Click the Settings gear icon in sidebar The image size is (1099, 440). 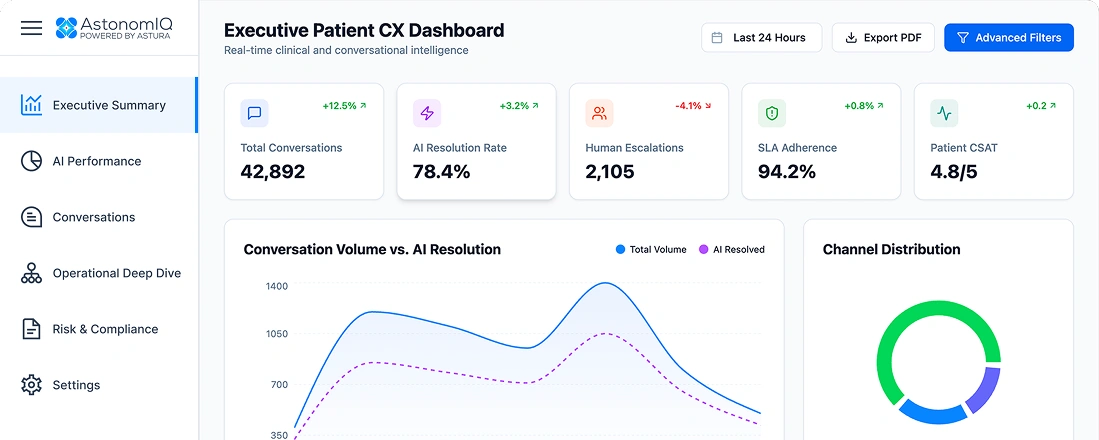(x=32, y=385)
